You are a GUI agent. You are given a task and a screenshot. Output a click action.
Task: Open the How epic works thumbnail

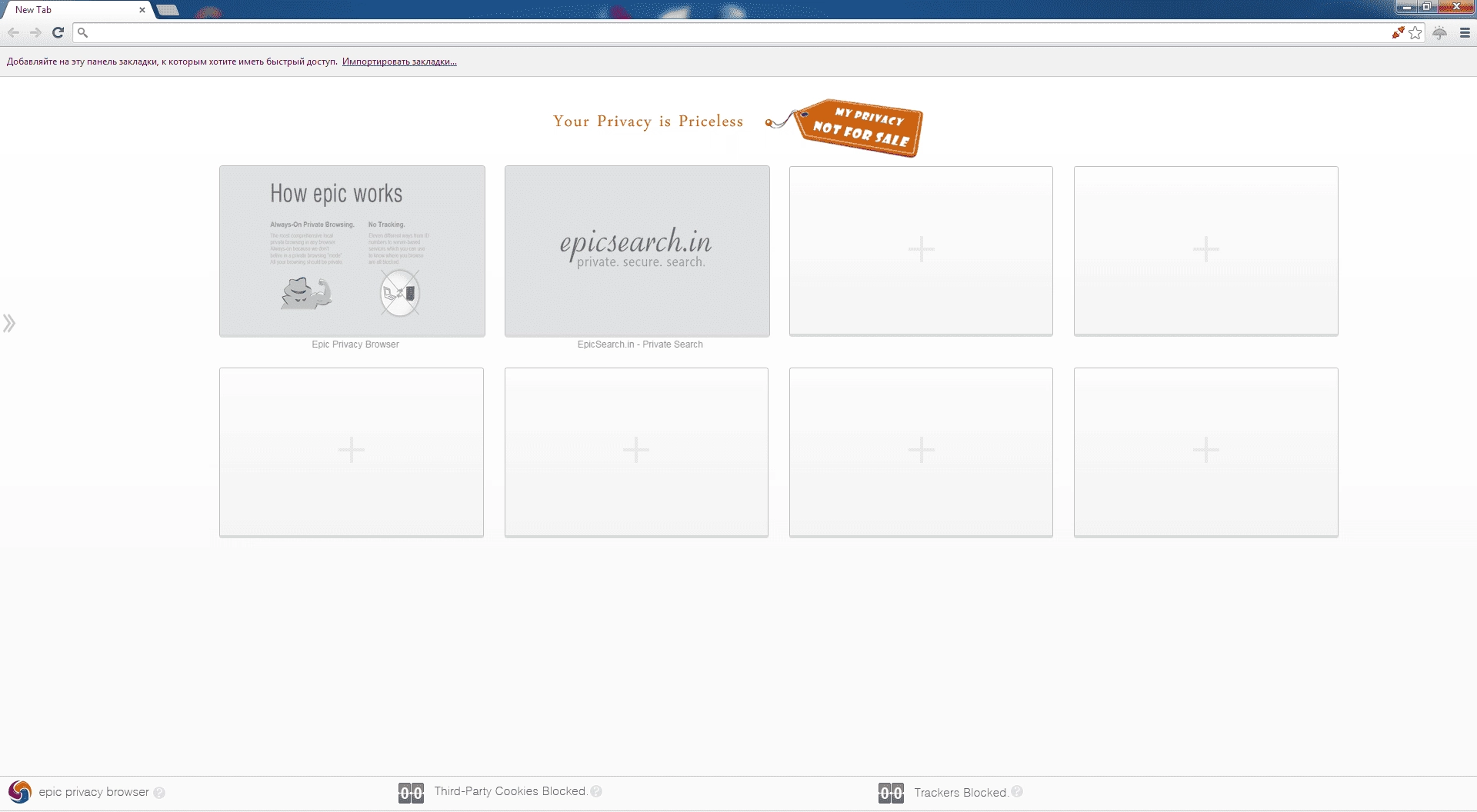(352, 251)
